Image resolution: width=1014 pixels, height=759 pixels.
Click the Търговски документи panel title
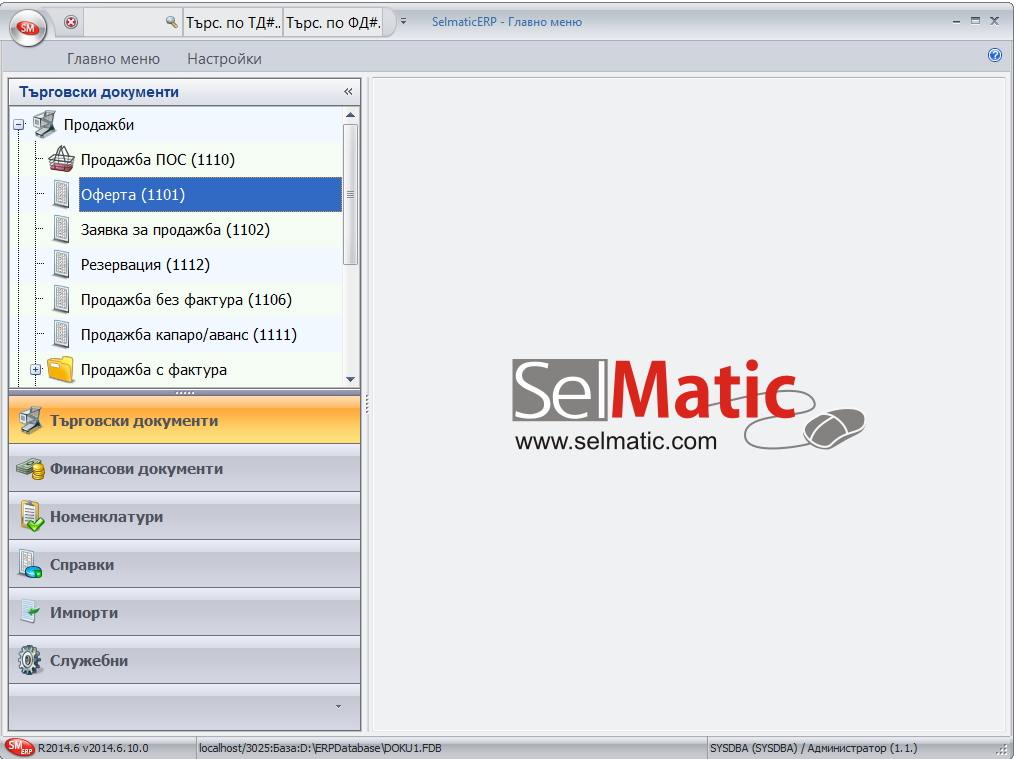click(x=99, y=92)
